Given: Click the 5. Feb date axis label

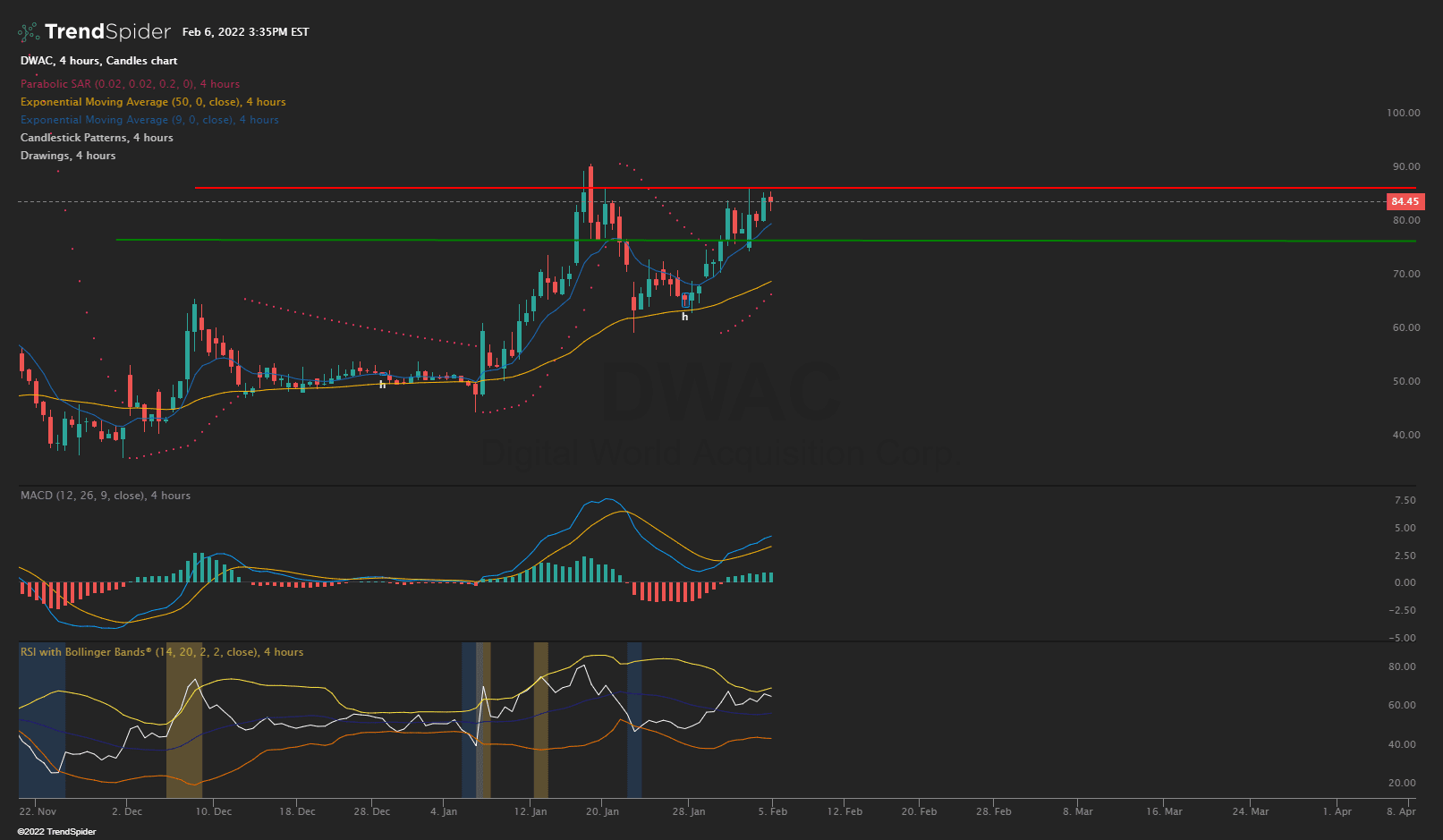Looking at the screenshot, I should pyautogui.click(x=773, y=811).
